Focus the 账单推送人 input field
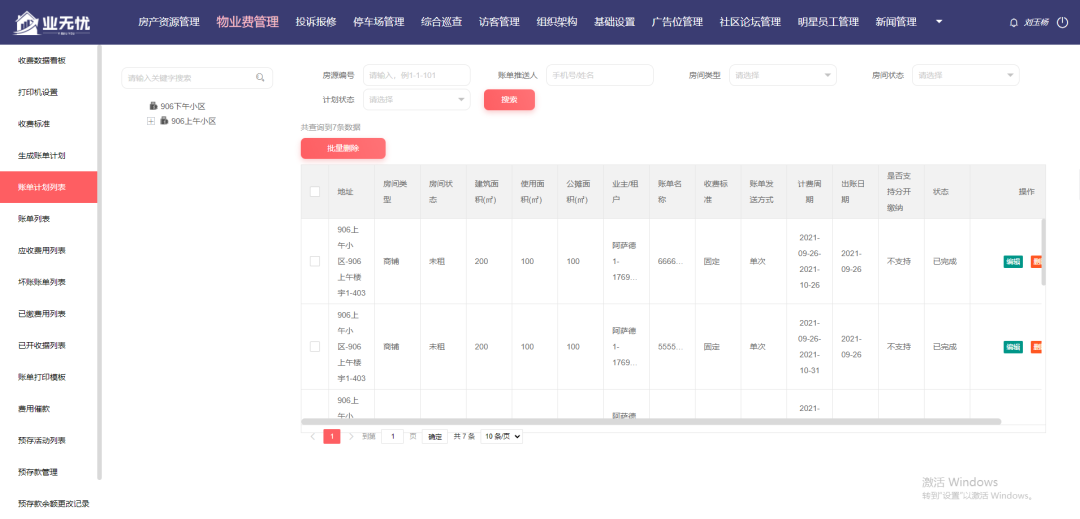This screenshot has height=519, width=1080. pyautogui.click(x=599, y=75)
